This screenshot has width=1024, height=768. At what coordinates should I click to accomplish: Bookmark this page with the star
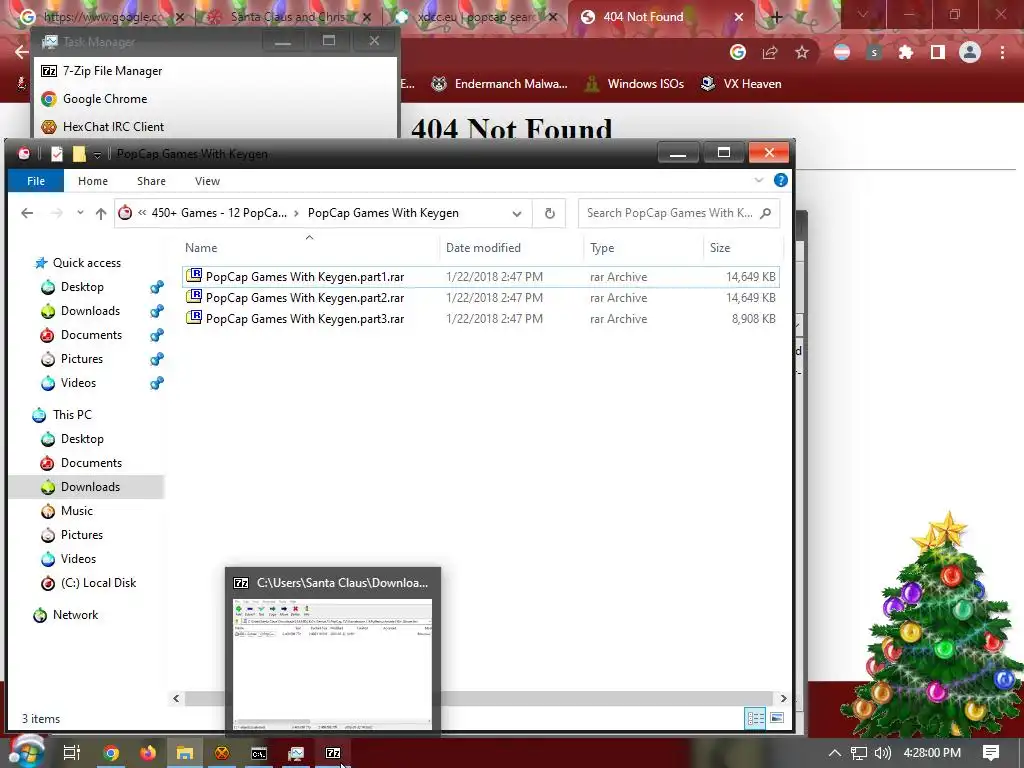coord(802,52)
